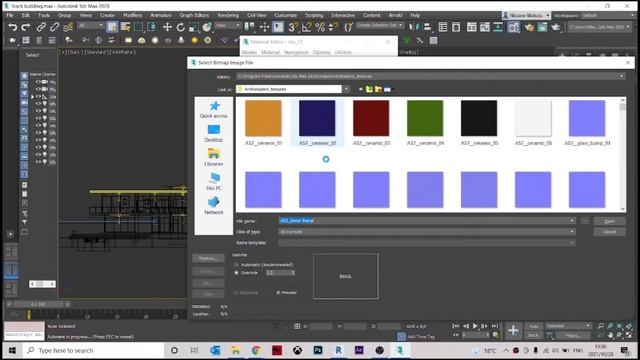This screenshot has width=640, height=360.
Task: Open the Arnold menu
Action: click(x=395, y=15)
